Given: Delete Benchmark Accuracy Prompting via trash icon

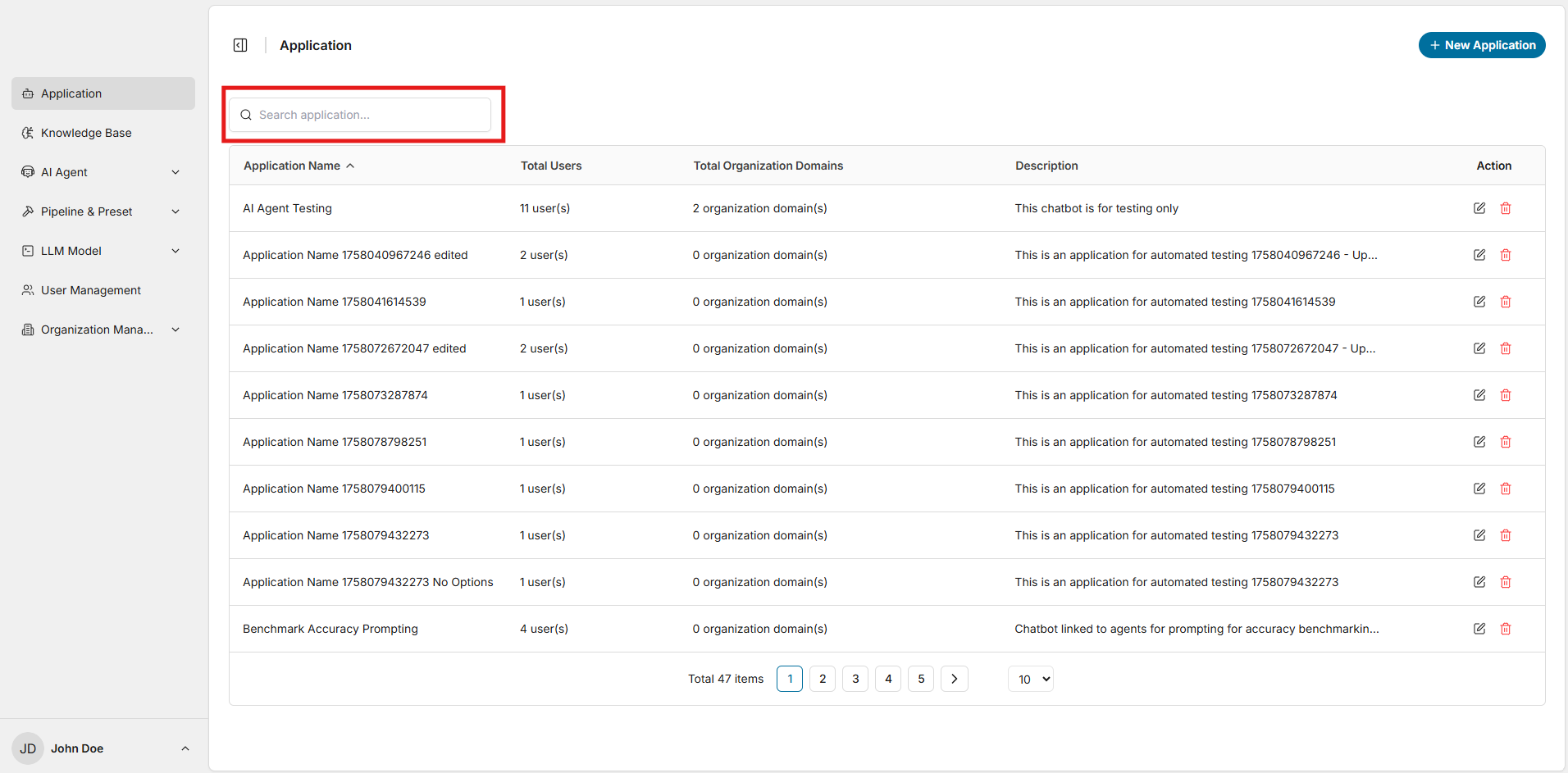Looking at the screenshot, I should [x=1505, y=629].
